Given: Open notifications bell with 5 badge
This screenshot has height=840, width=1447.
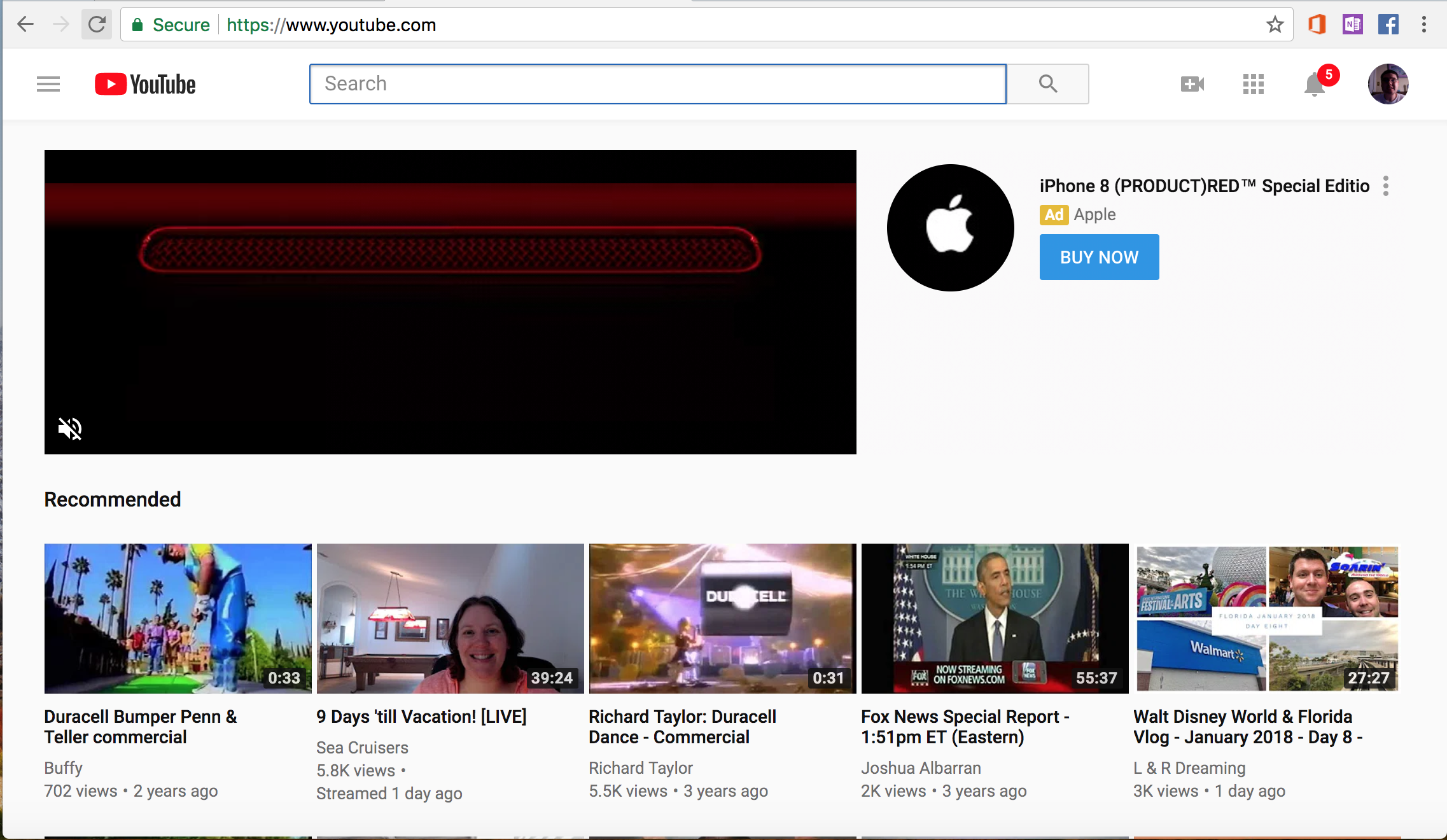Looking at the screenshot, I should (x=1315, y=84).
